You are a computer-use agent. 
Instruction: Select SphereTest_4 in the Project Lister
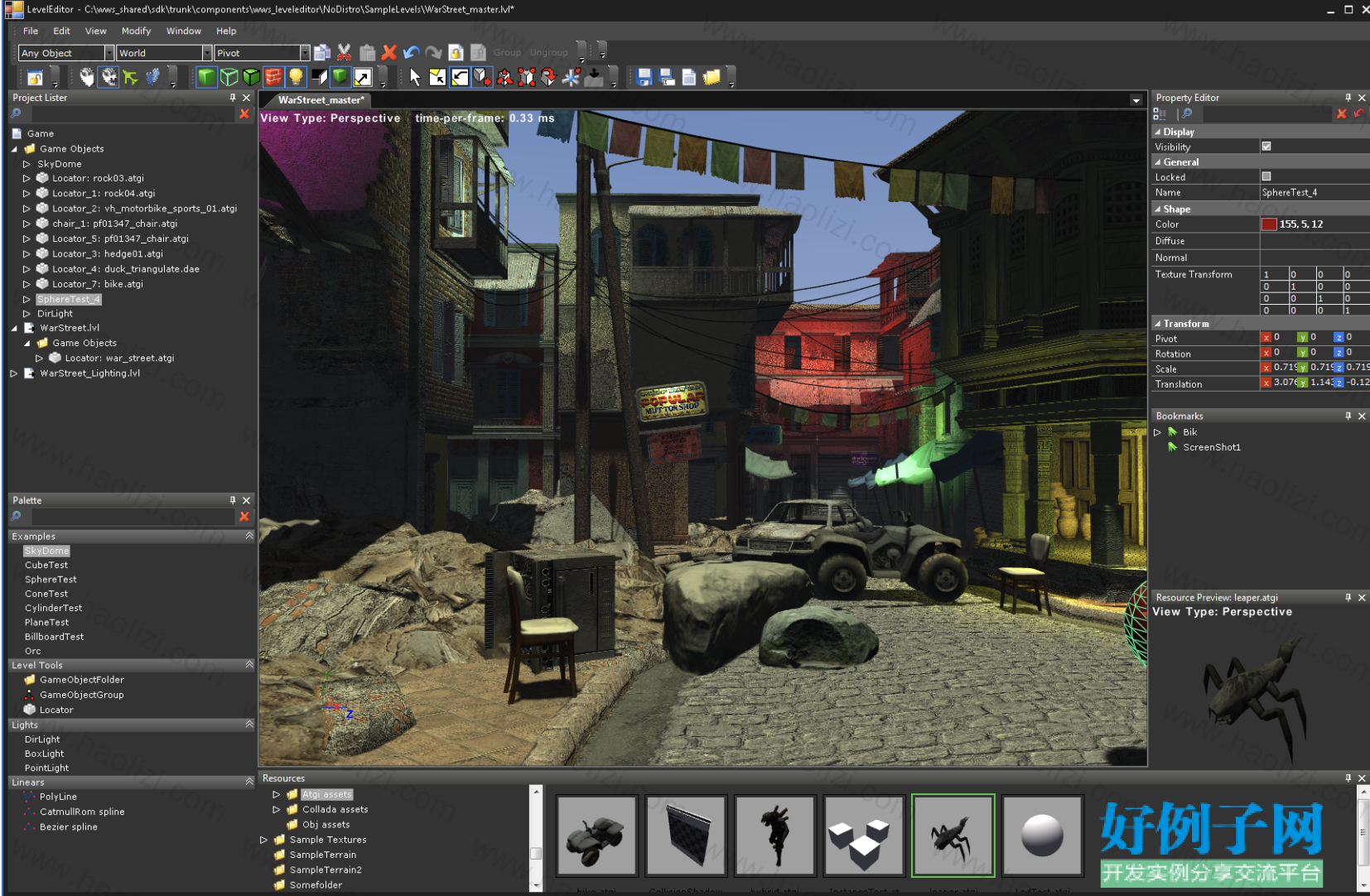pyautogui.click(x=68, y=299)
